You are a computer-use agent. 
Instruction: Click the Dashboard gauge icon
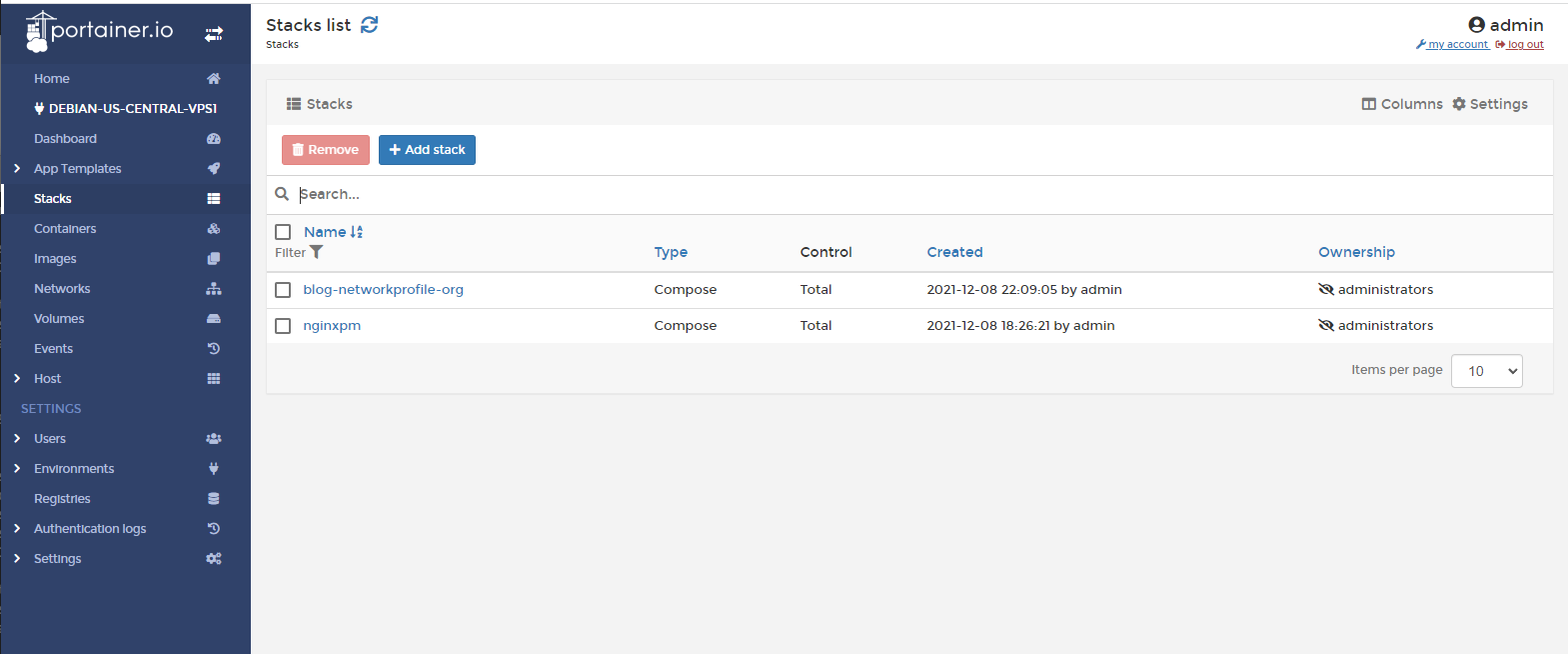click(214, 139)
